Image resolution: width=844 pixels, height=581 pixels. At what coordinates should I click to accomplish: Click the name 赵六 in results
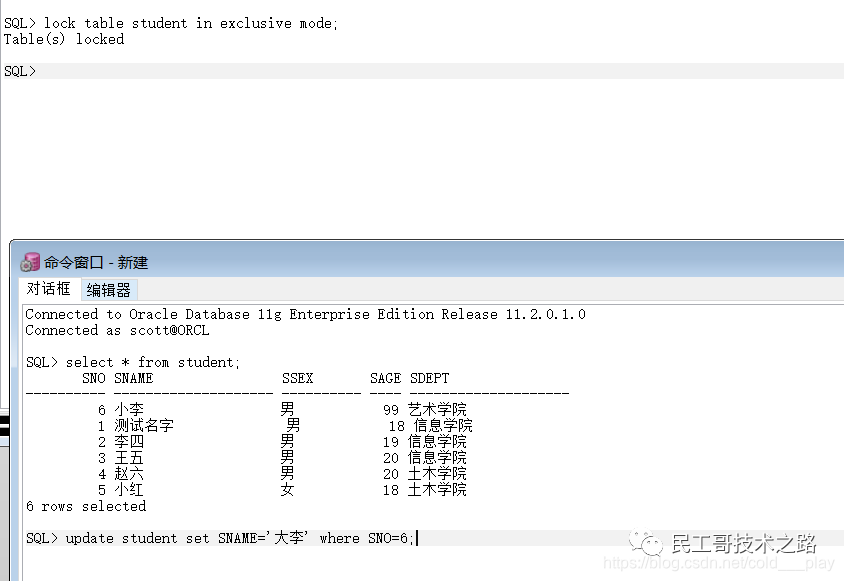(x=129, y=473)
